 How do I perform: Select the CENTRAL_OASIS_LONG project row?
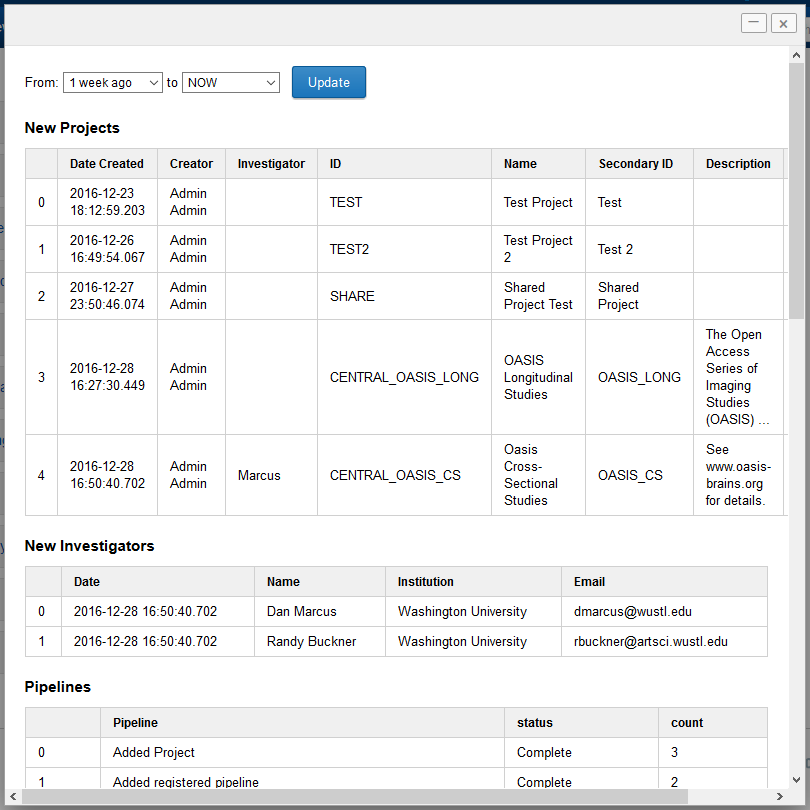(404, 377)
